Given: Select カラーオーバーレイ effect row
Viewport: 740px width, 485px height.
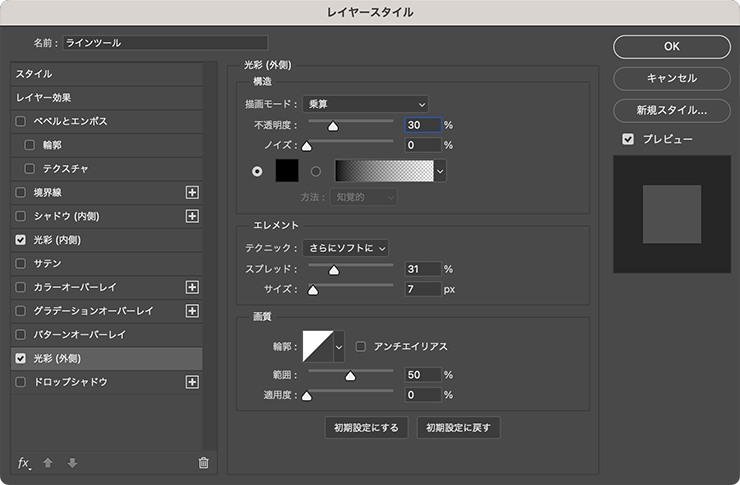Looking at the screenshot, I should tap(107, 287).
